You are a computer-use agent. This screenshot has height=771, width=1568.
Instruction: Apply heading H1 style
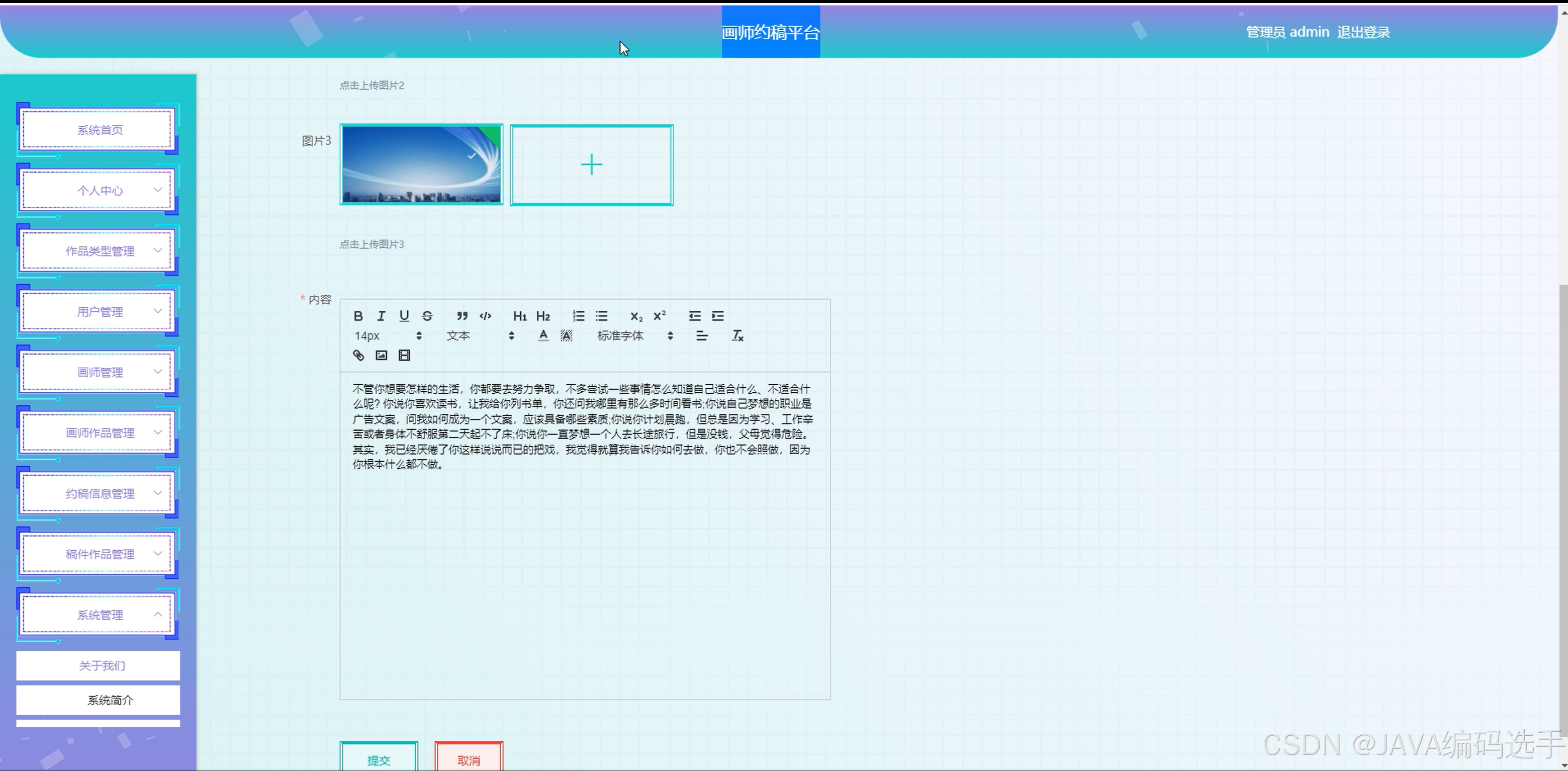(x=519, y=315)
